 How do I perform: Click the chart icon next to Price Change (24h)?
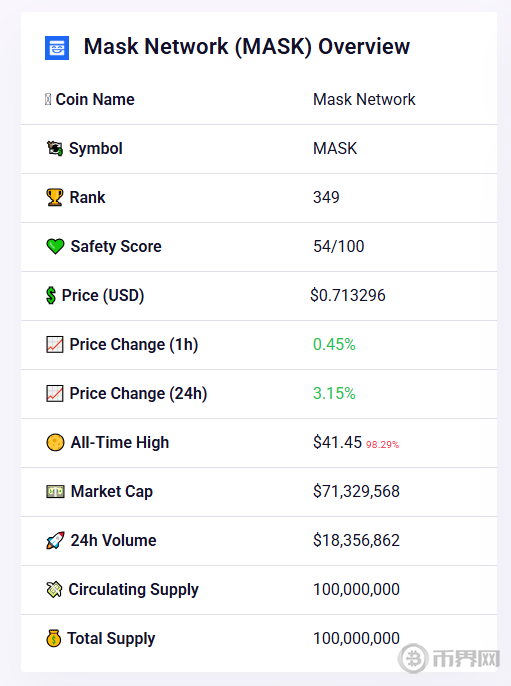(55, 393)
